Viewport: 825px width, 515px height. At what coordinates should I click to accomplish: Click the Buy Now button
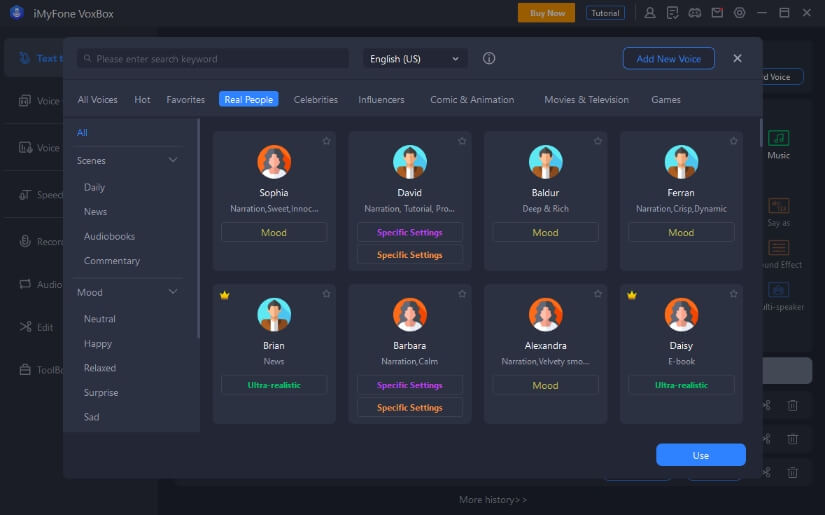point(546,13)
